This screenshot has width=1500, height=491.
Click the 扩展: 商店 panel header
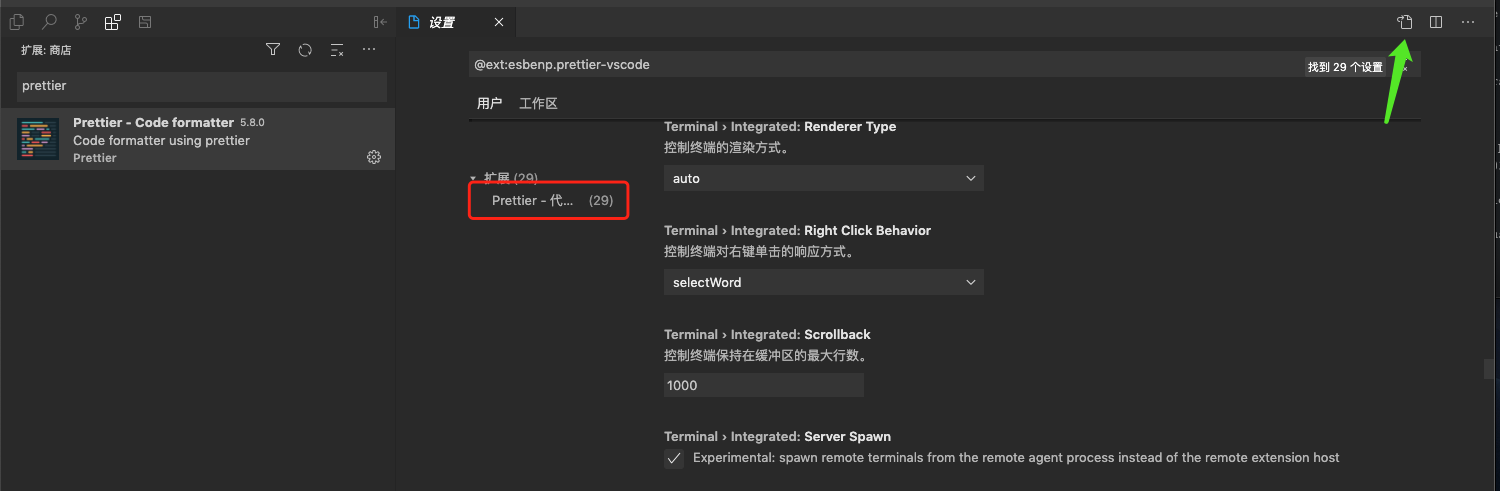click(x=46, y=50)
